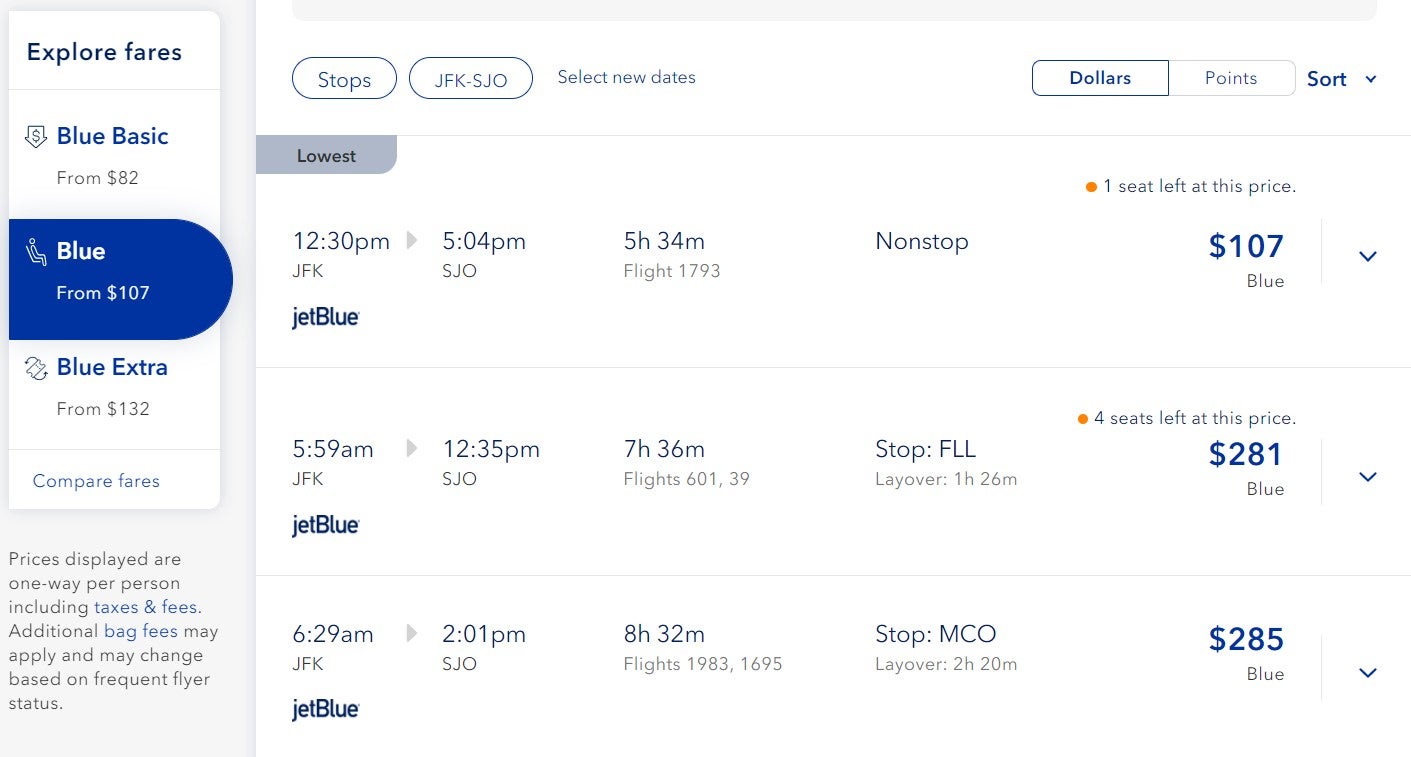Click the orange dot by 1 seat left
The image size is (1411, 757).
(1091, 187)
